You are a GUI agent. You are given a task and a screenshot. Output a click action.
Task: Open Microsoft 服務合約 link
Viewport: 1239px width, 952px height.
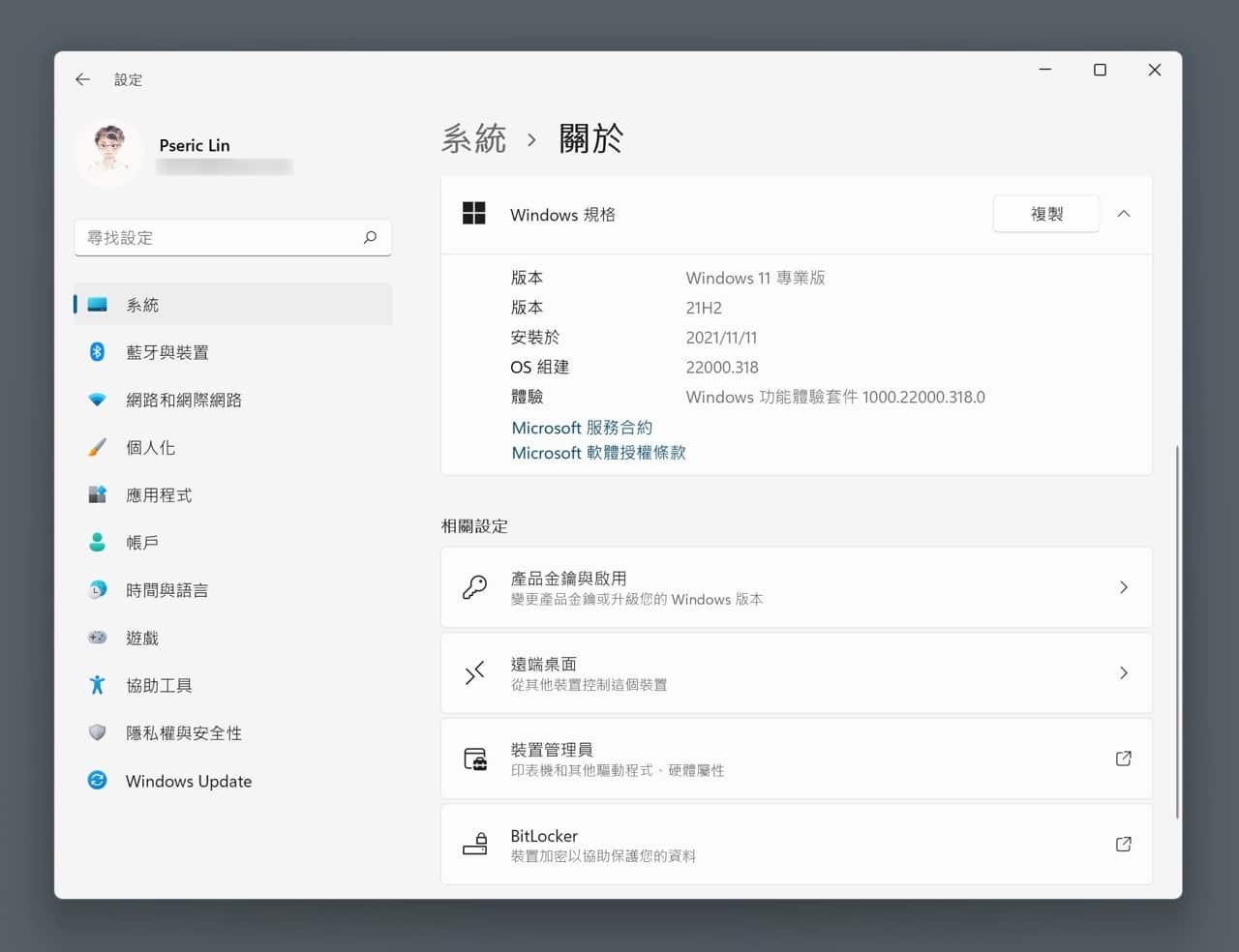click(582, 428)
